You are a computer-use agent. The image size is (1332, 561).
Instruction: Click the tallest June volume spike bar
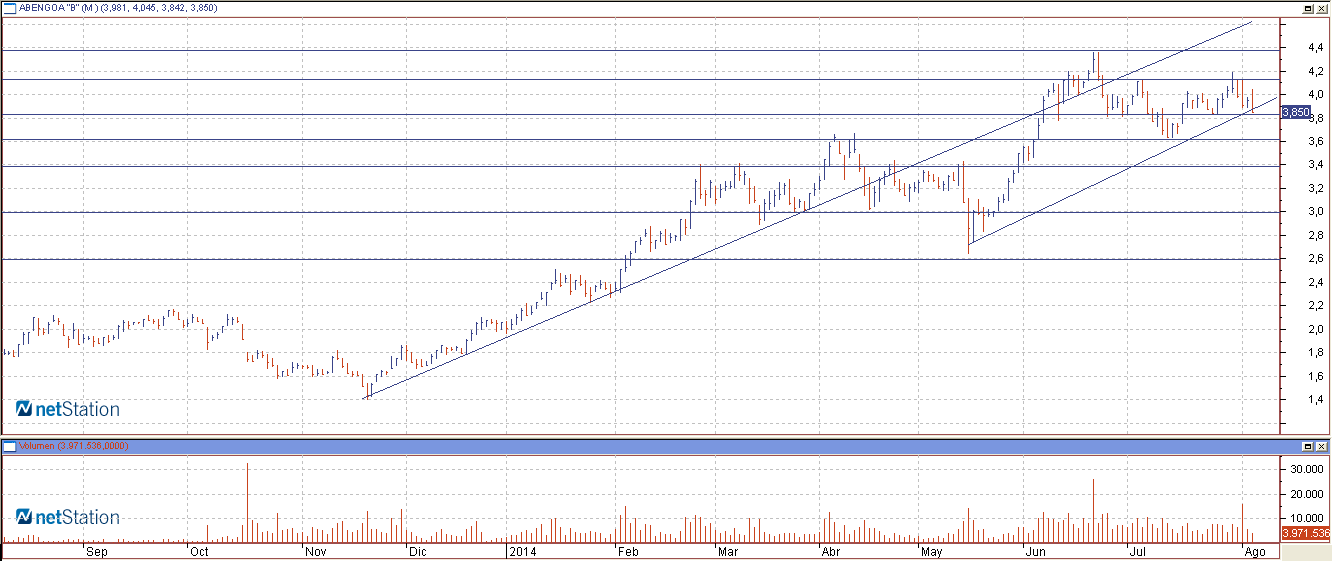(x=1094, y=510)
